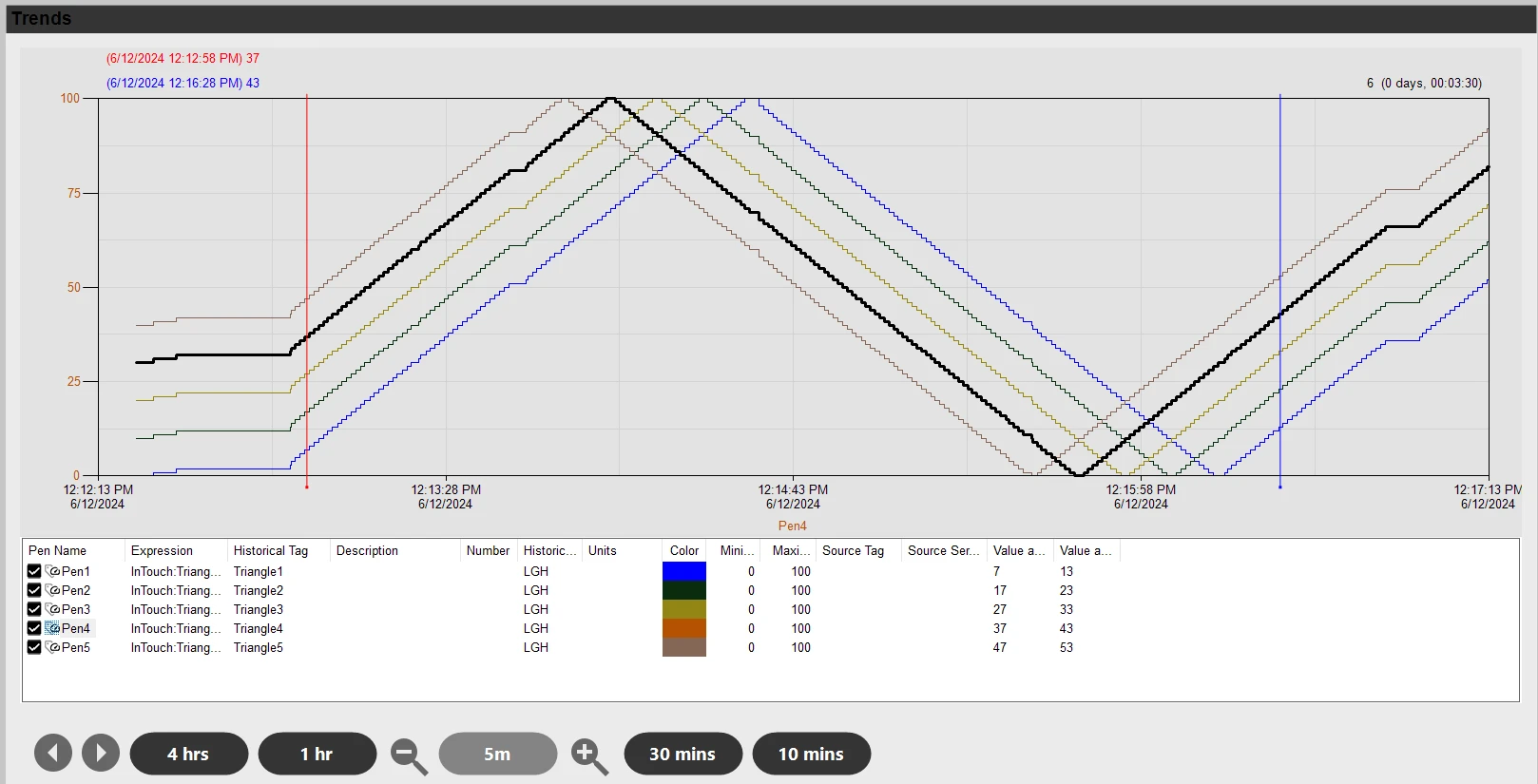Set time span to 10 mins
This screenshot has height=784, width=1538.
click(x=812, y=754)
